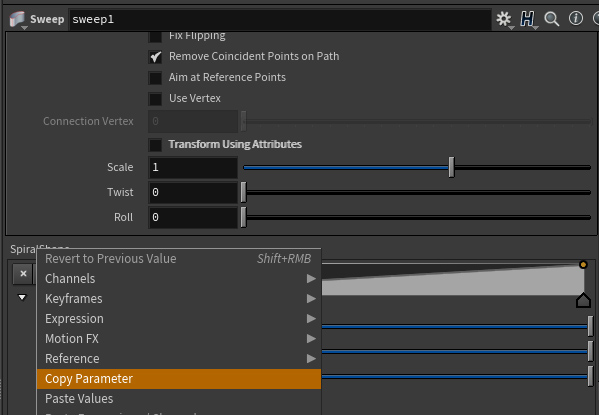Select Copy Parameter from context menu
Screen dimensions: 599x415
click(x=179, y=379)
